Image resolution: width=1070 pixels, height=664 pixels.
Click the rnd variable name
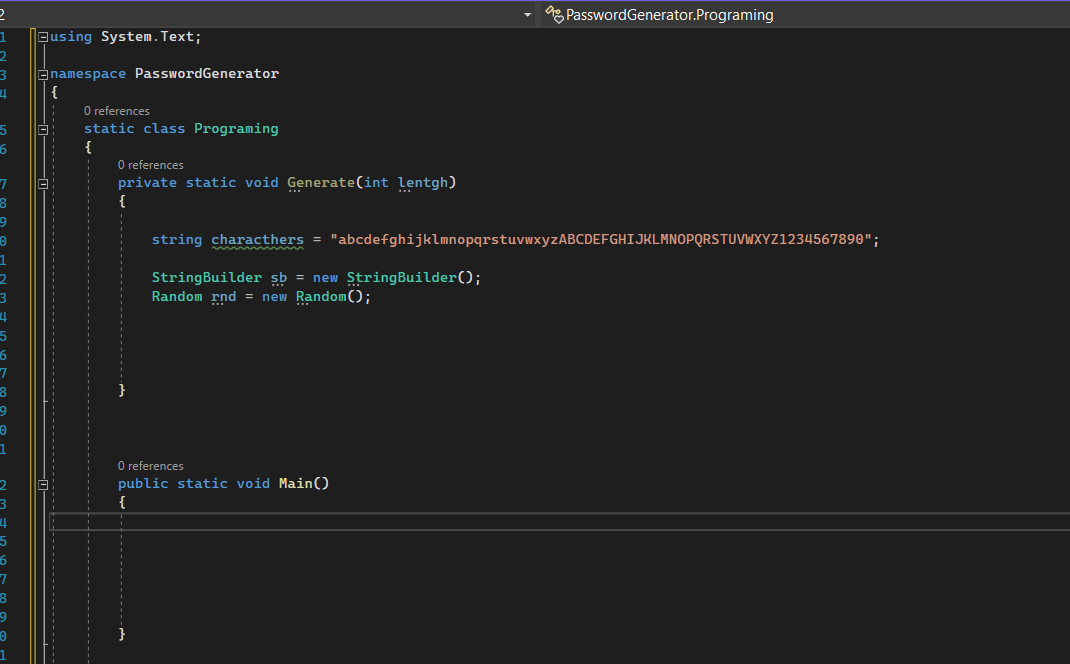coord(223,297)
